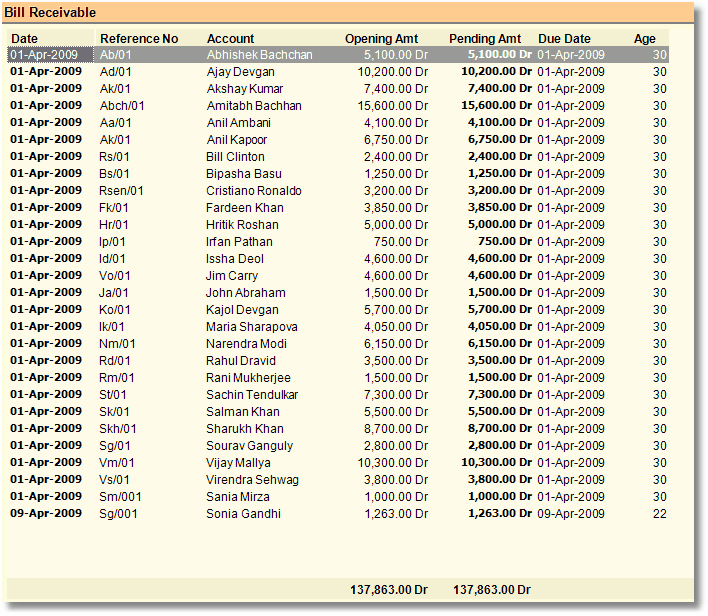Click reference number Abch/01
The height and width of the screenshot is (616, 708).
tap(122, 106)
